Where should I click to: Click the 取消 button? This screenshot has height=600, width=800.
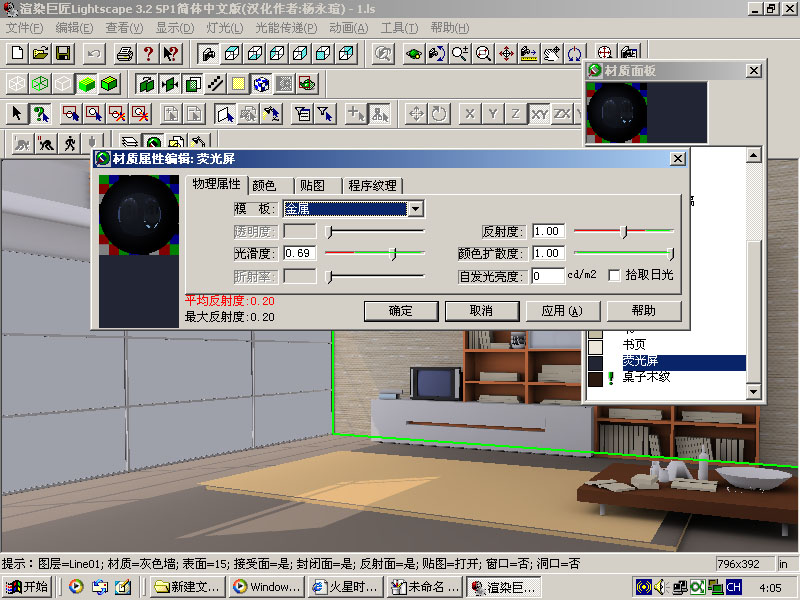click(482, 311)
